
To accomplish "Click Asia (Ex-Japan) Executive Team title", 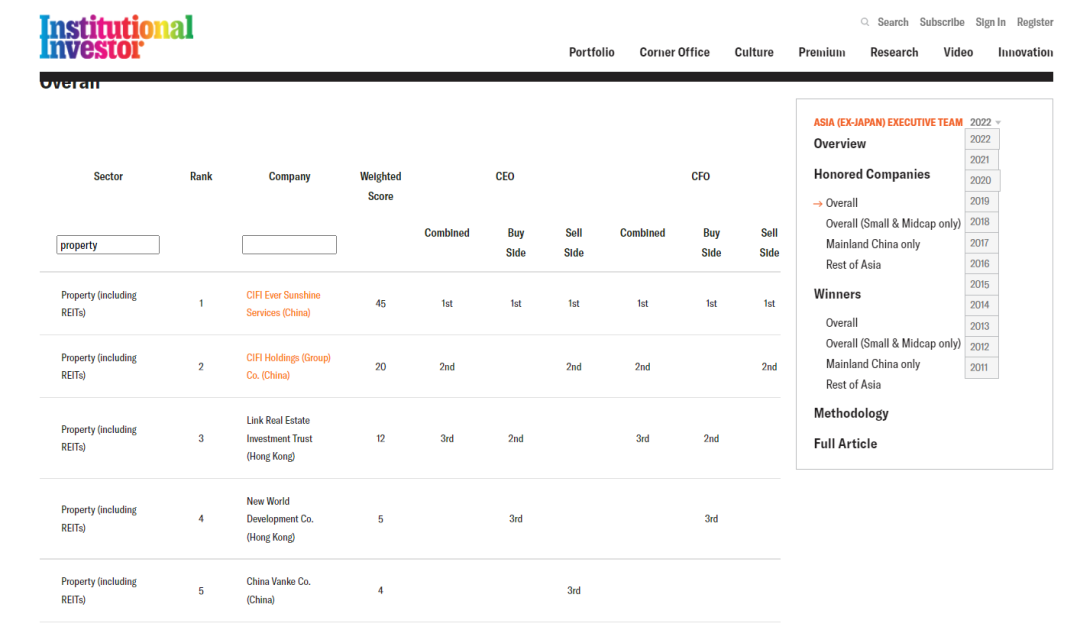I will pyautogui.click(x=888, y=123).
